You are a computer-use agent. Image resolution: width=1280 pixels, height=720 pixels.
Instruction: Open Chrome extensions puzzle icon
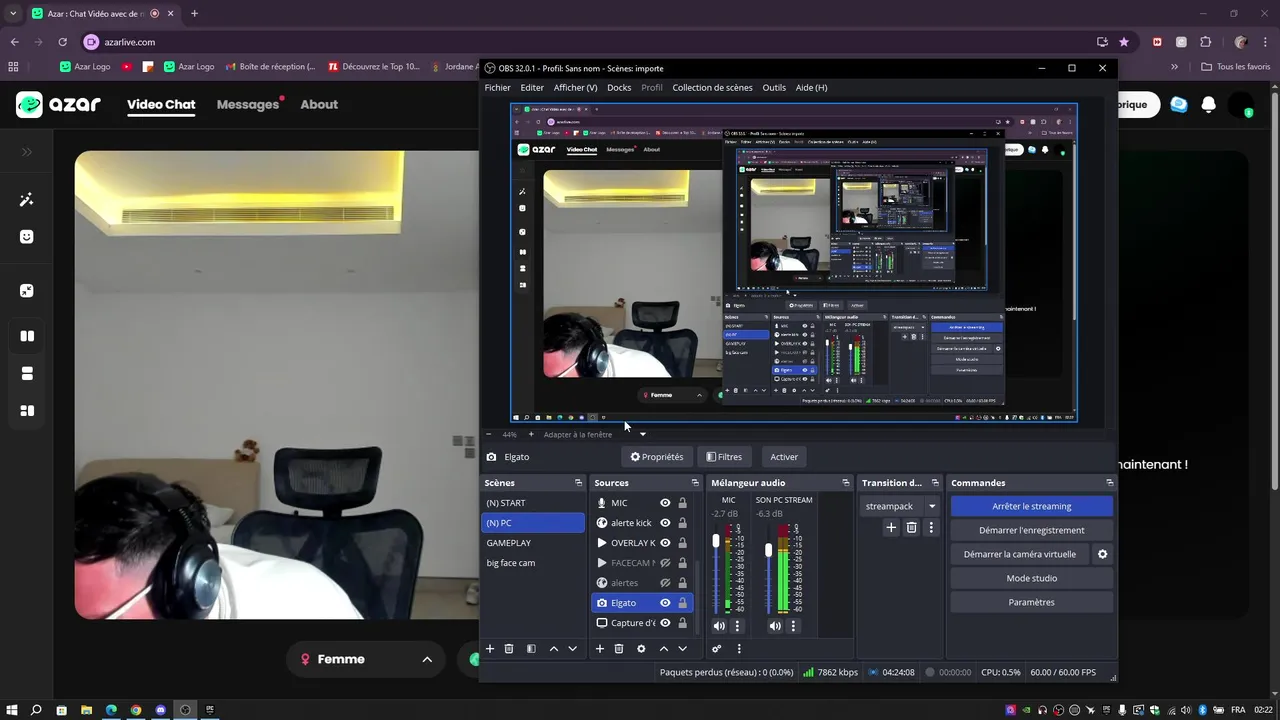point(1205,42)
